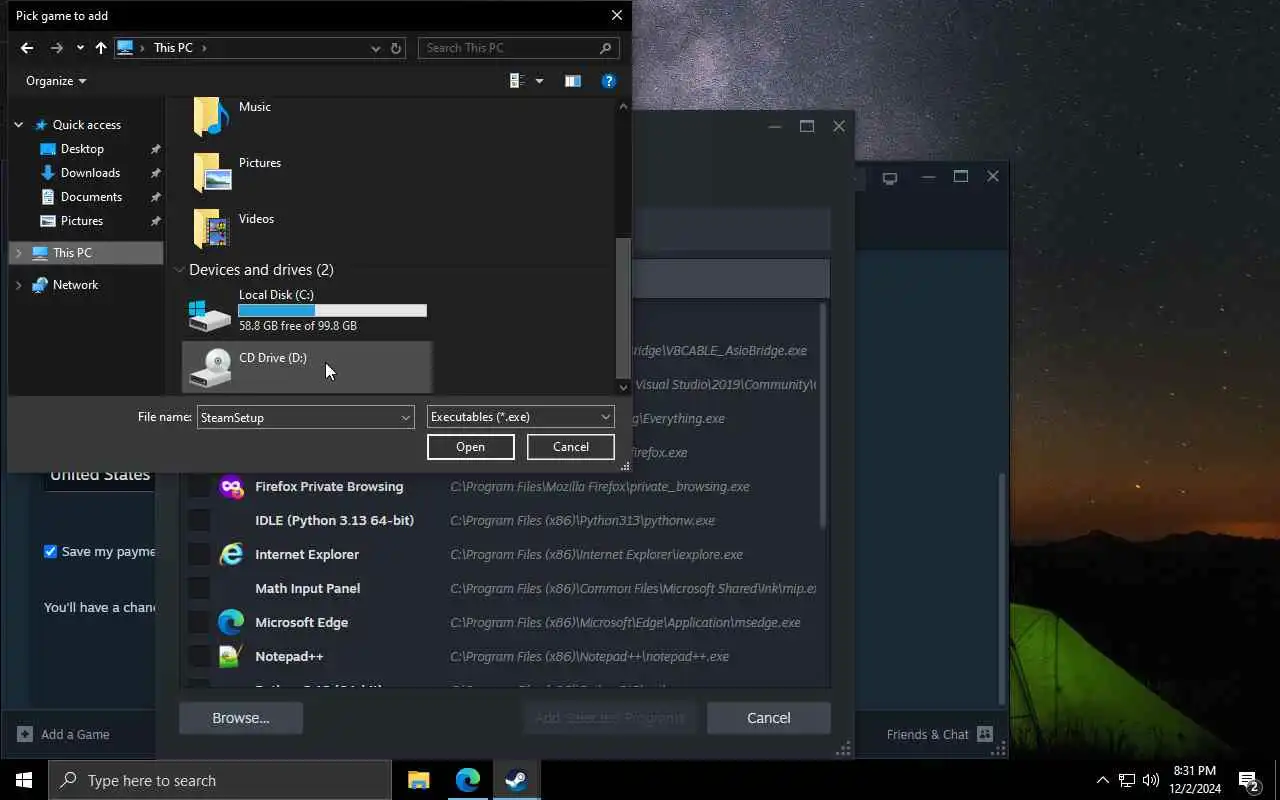Check the Microsoft Edge checkbox
Viewport: 1280px width, 800px height.
click(x=199, y=623)
